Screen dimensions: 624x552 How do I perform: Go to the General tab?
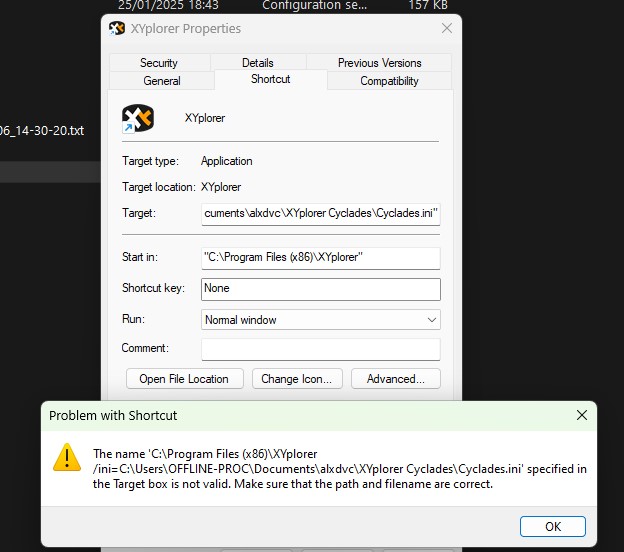tap(162, 81)
